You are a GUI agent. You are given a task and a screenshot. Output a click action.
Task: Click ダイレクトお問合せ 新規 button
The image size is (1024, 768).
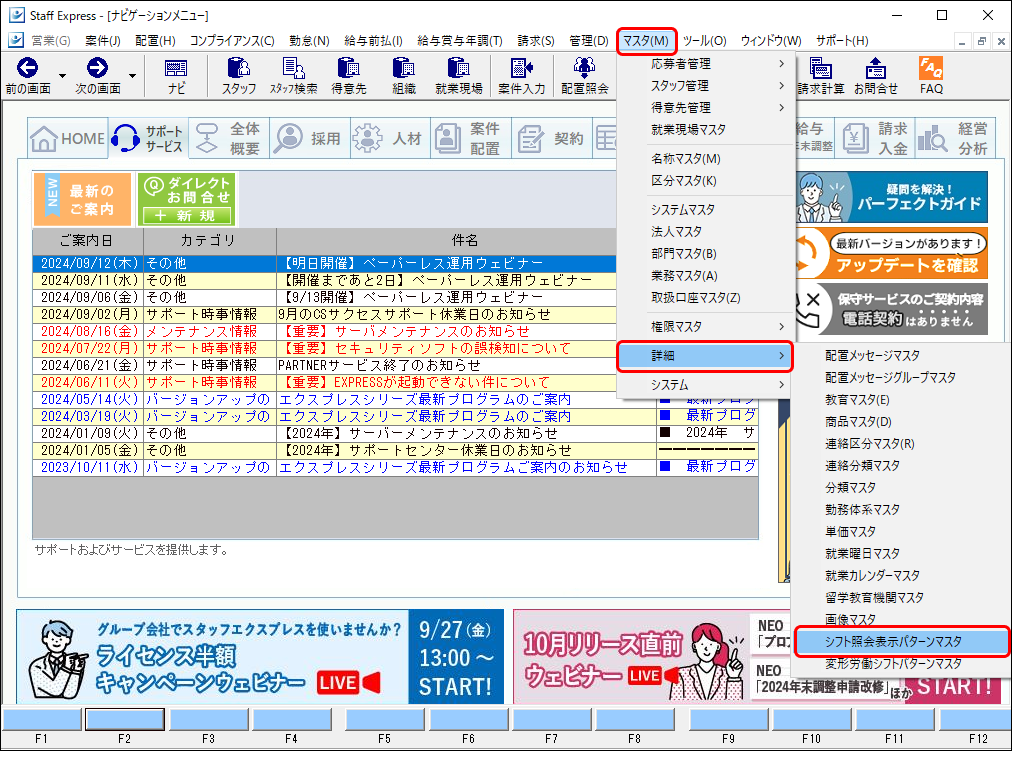(187, 199)
